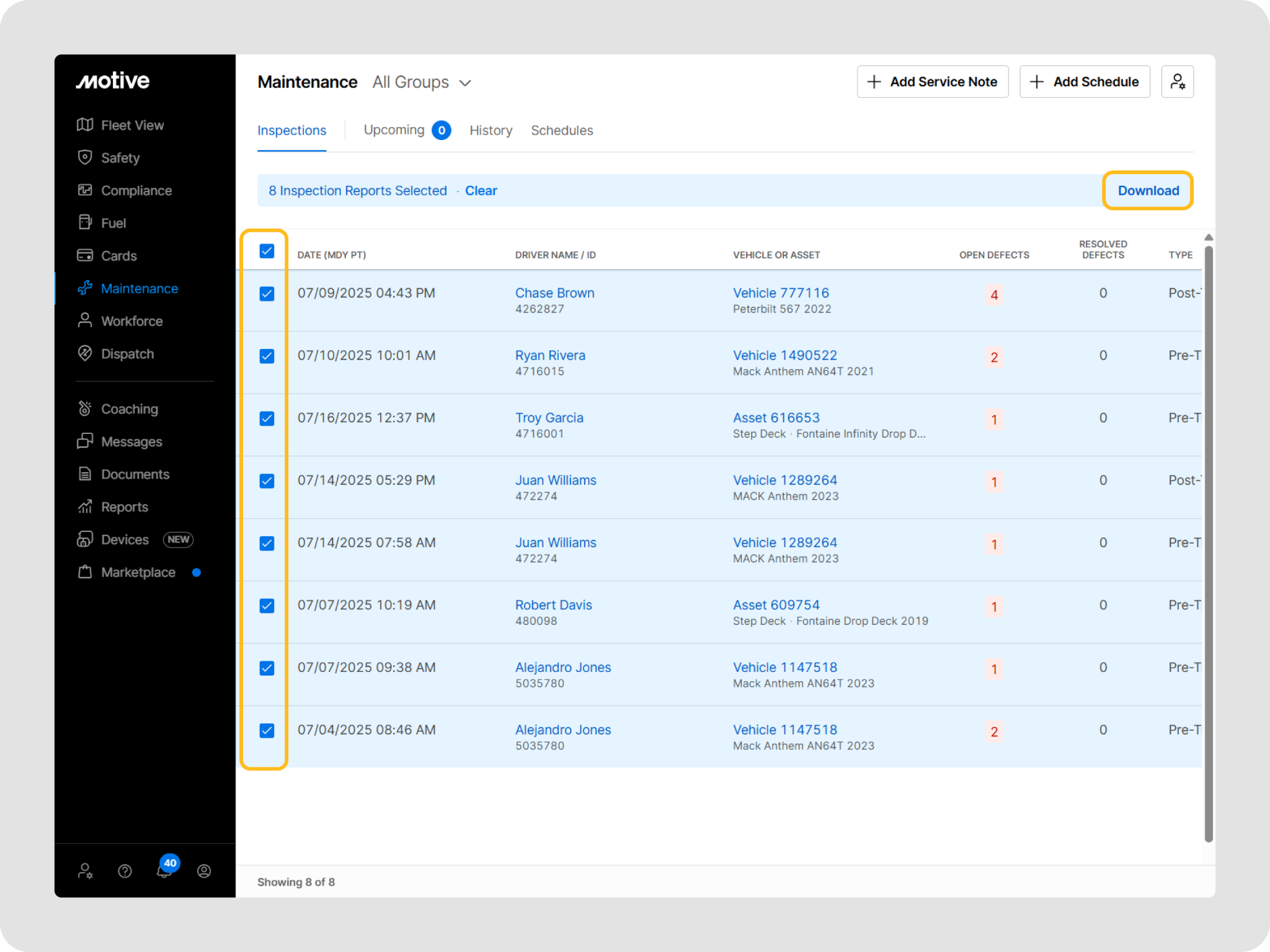This screenshot has height=952, width=1270.
Task: Uncheck the select-all header checkbox
Action: tap(267, 251)
